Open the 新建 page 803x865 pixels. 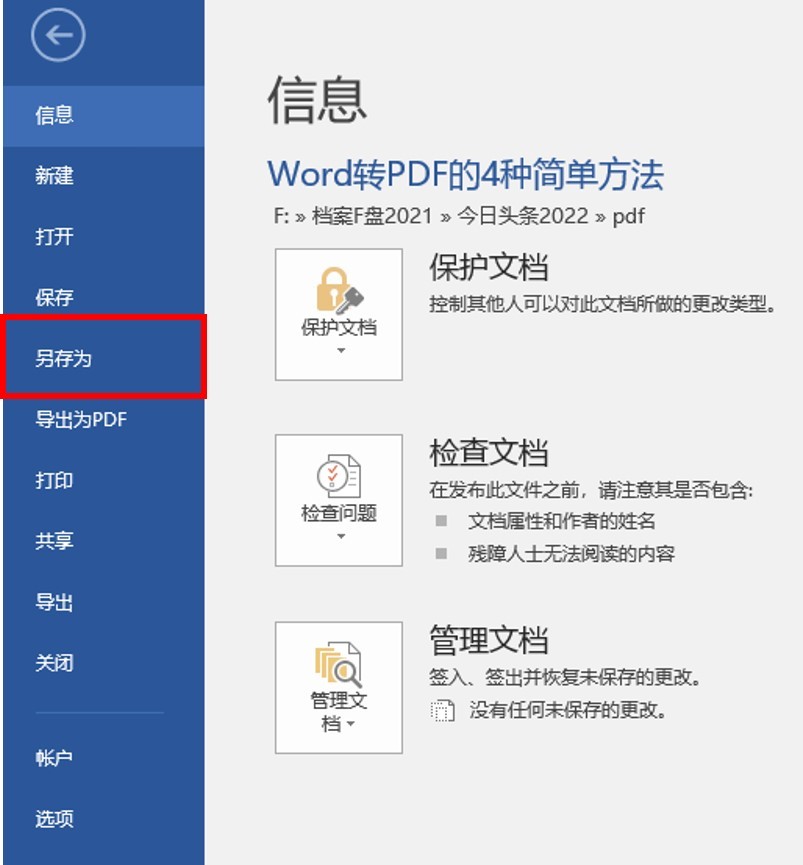click(54, 176)
